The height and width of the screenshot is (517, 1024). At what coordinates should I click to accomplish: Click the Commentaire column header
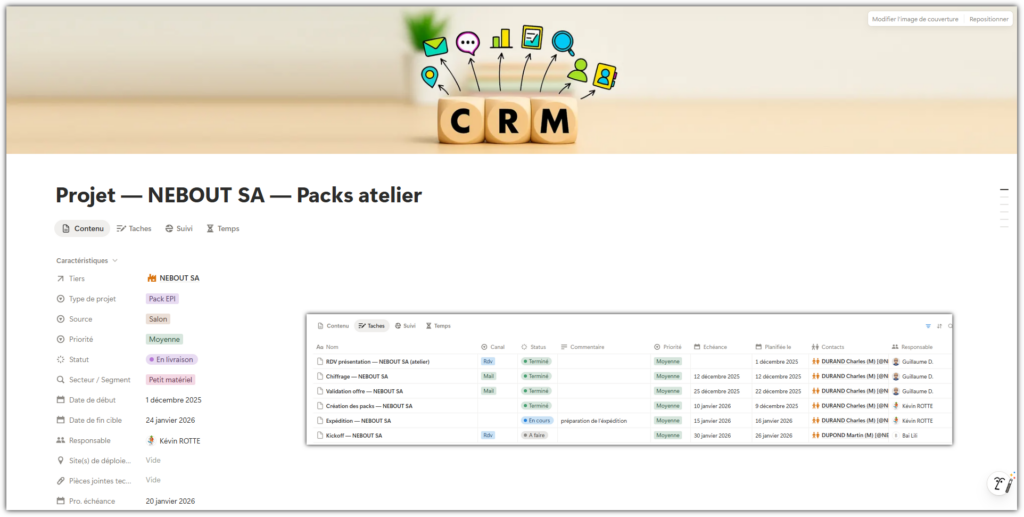tap(583, 347)
